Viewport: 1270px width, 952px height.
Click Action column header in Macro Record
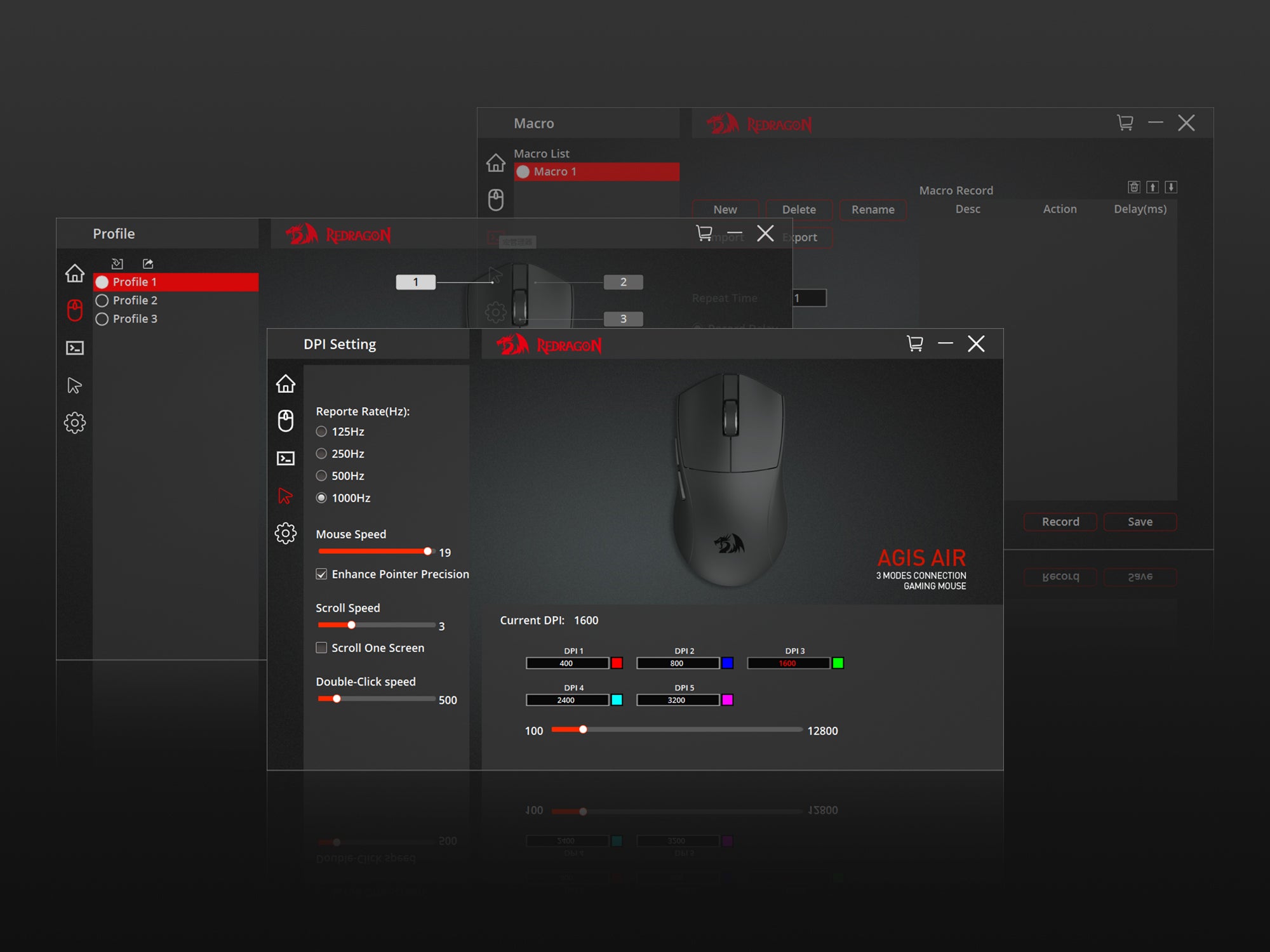(1060, 209)
